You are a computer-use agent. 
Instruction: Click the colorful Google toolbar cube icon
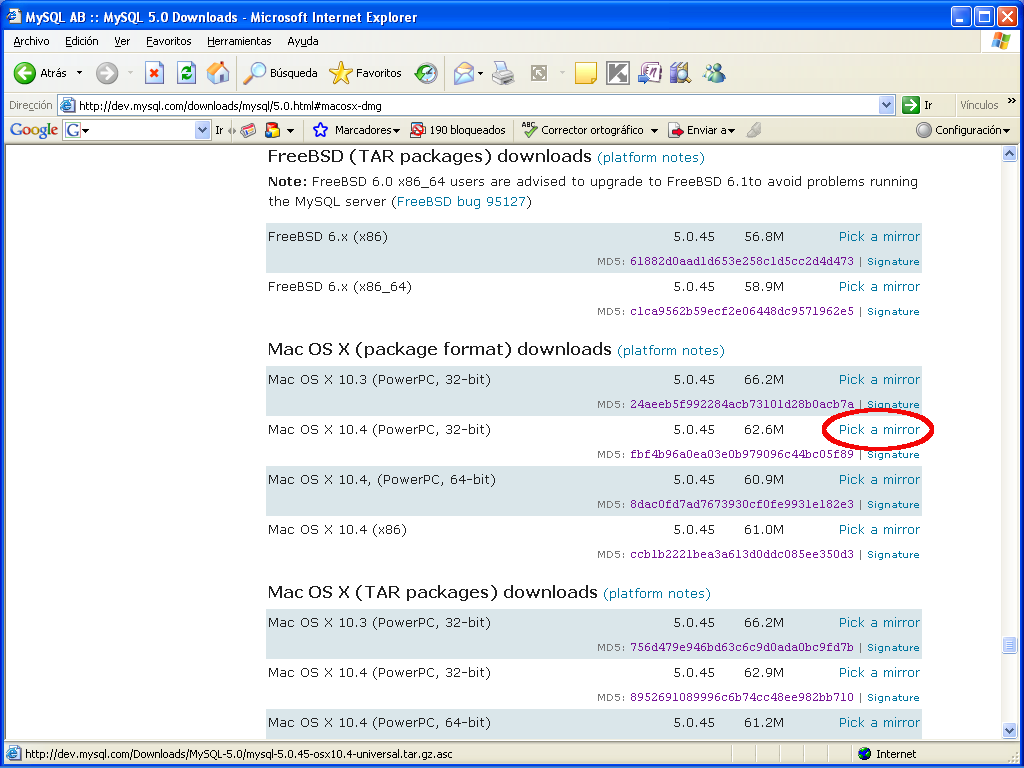[x=272, y=131]
